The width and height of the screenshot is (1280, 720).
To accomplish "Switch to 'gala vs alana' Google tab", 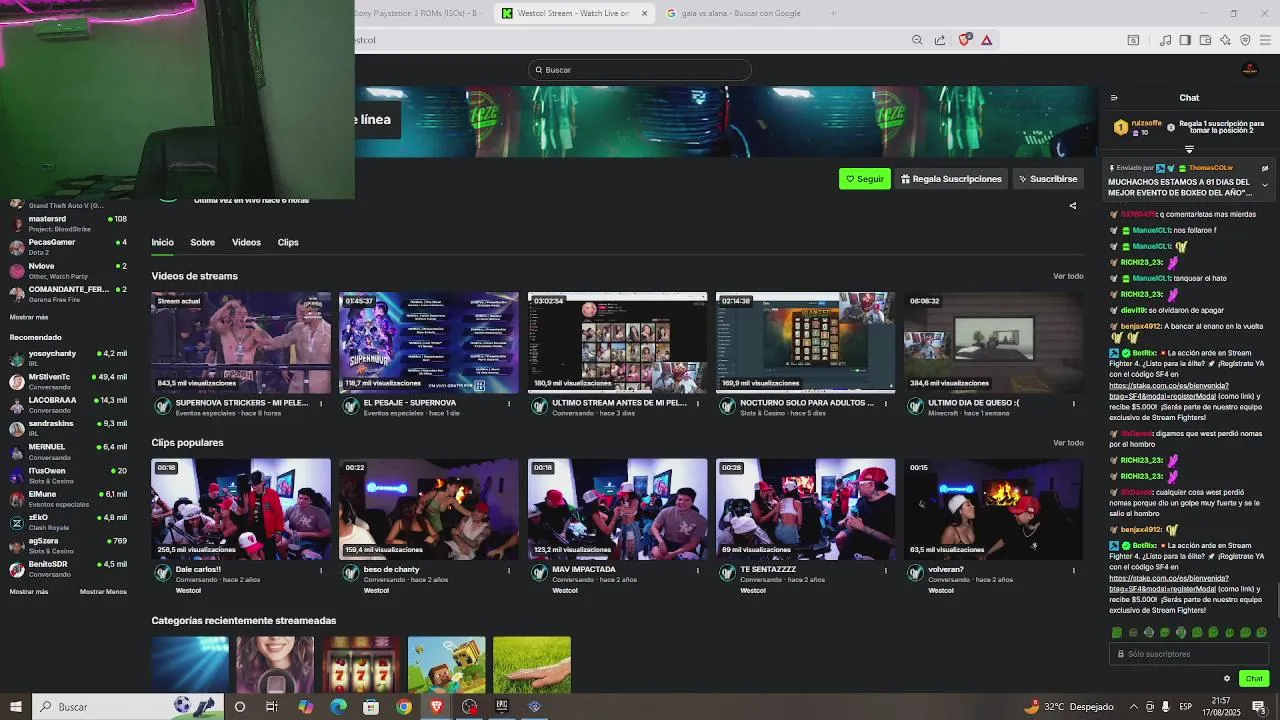I will click(x=740, y=13).
